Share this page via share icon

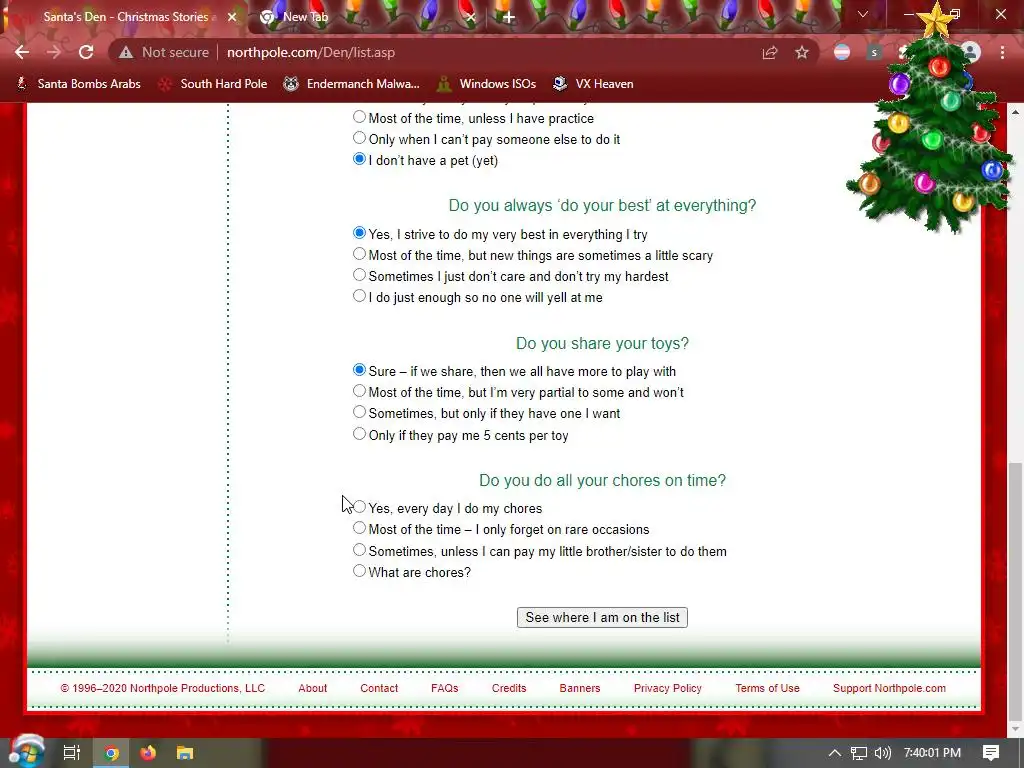tap(770, 52)
